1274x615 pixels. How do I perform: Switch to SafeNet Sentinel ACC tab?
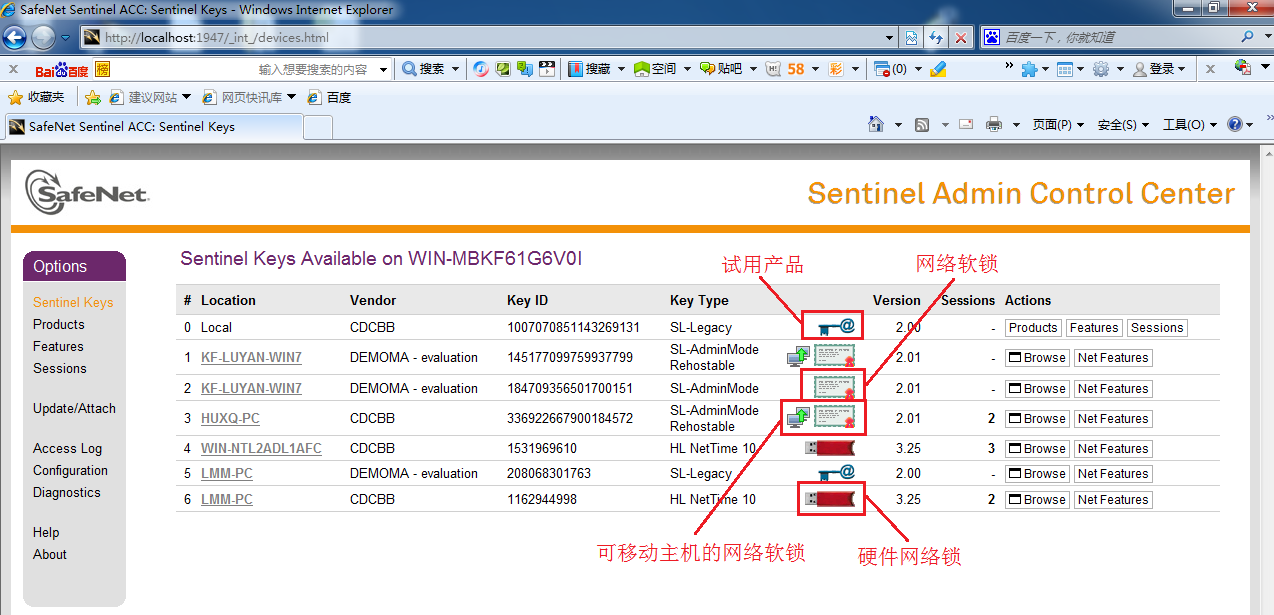tap(152, 127)
